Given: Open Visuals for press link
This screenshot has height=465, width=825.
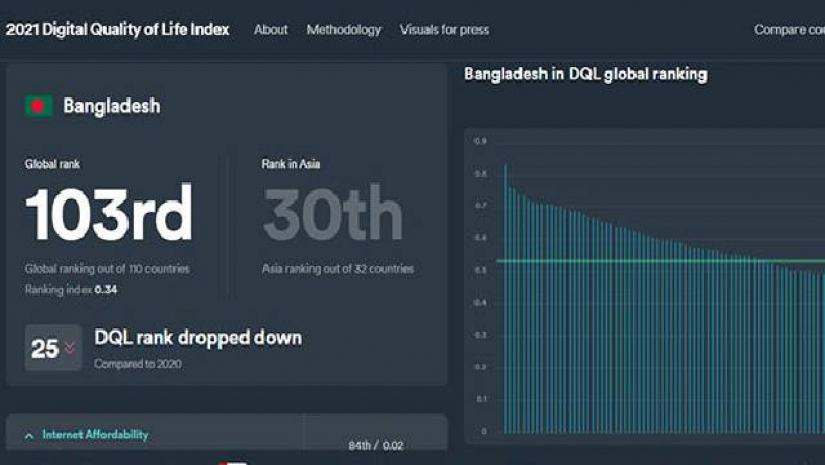Looking at the screenshot, I should coord(444,30).
